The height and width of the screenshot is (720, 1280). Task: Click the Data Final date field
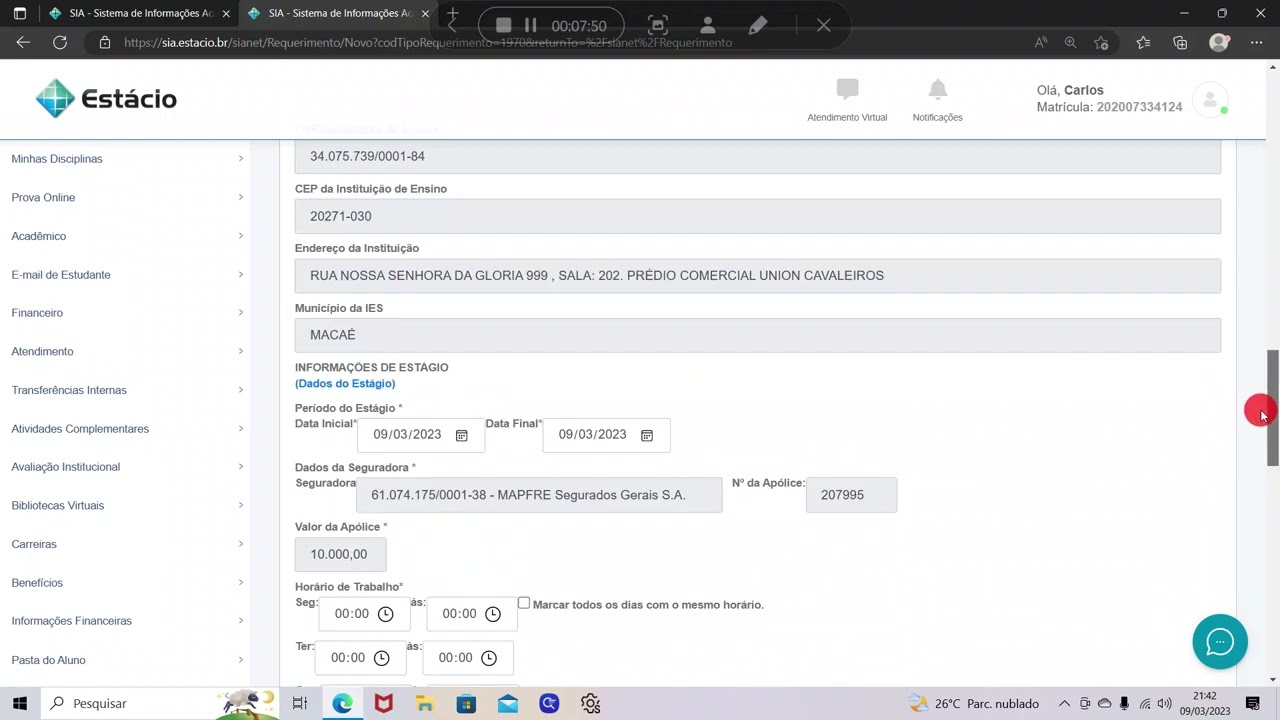click(606, 435)
